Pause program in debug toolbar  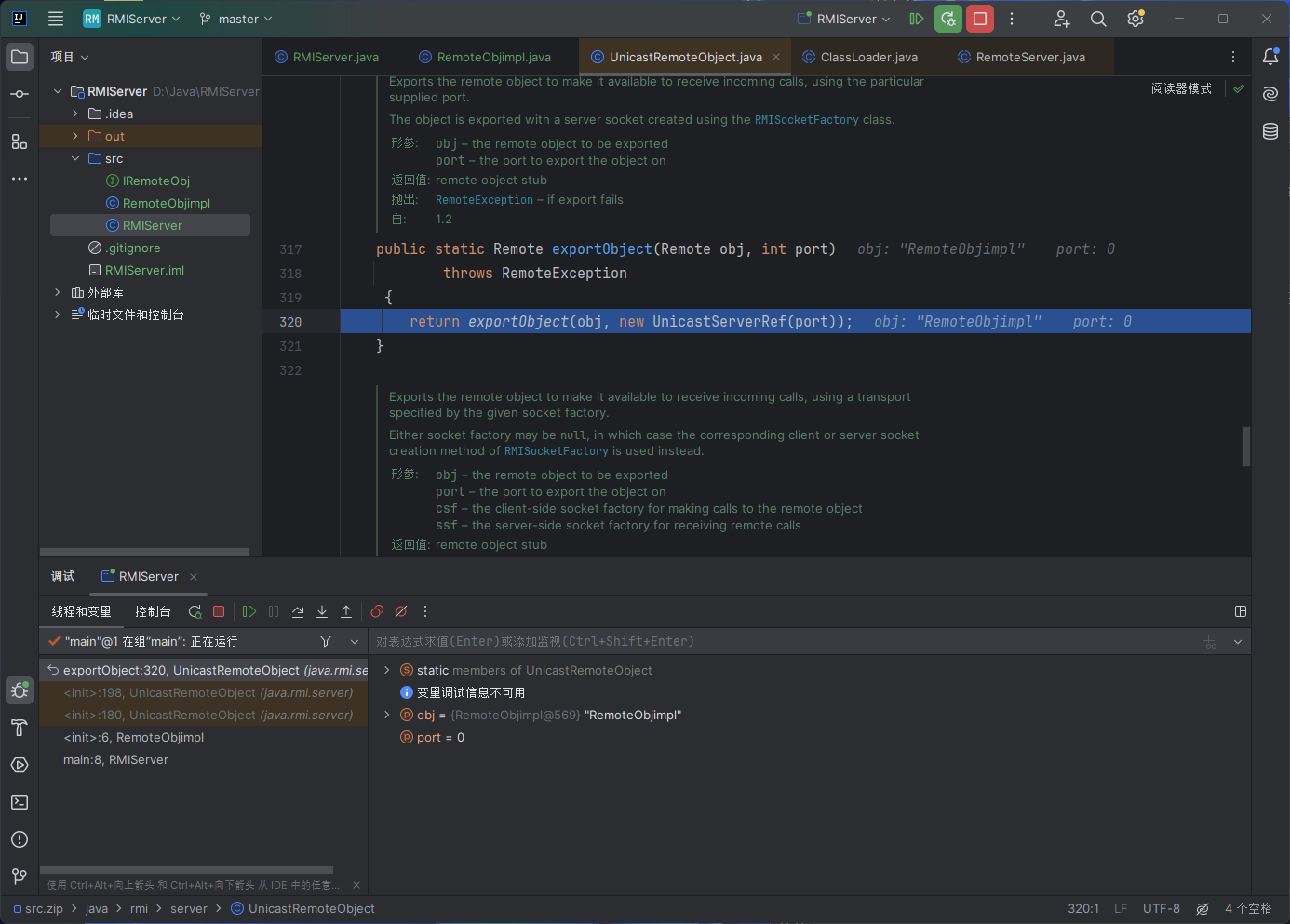coord(274,611)
